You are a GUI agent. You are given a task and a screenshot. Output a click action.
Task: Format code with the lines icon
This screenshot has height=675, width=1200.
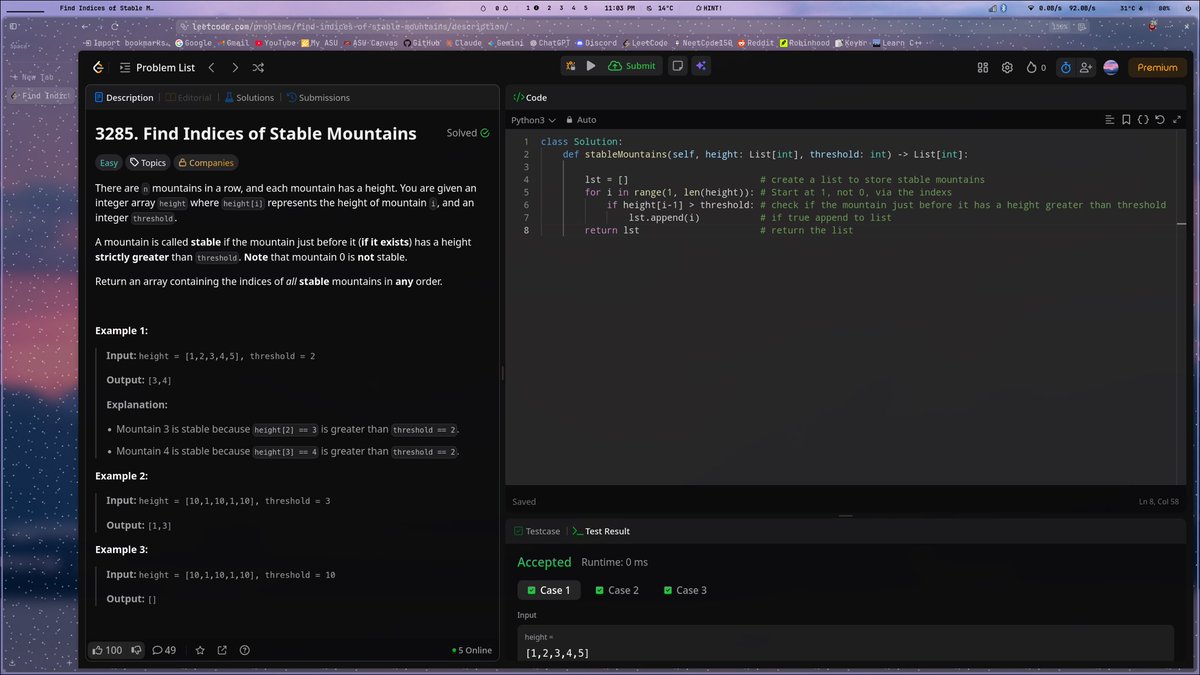(x=1109, y=119)
